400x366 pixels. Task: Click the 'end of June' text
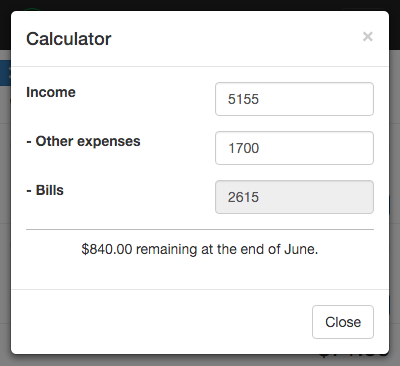[x=279, y=249]
